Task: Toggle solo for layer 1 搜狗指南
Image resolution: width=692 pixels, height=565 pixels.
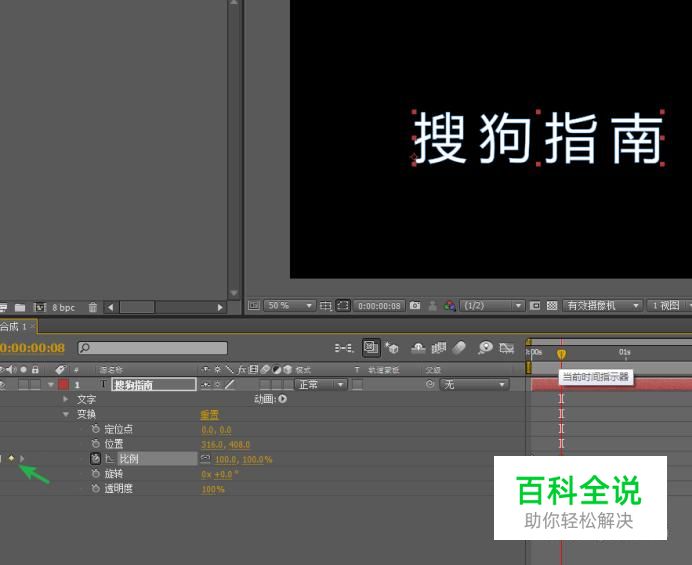Action: (x=23, y=385)
